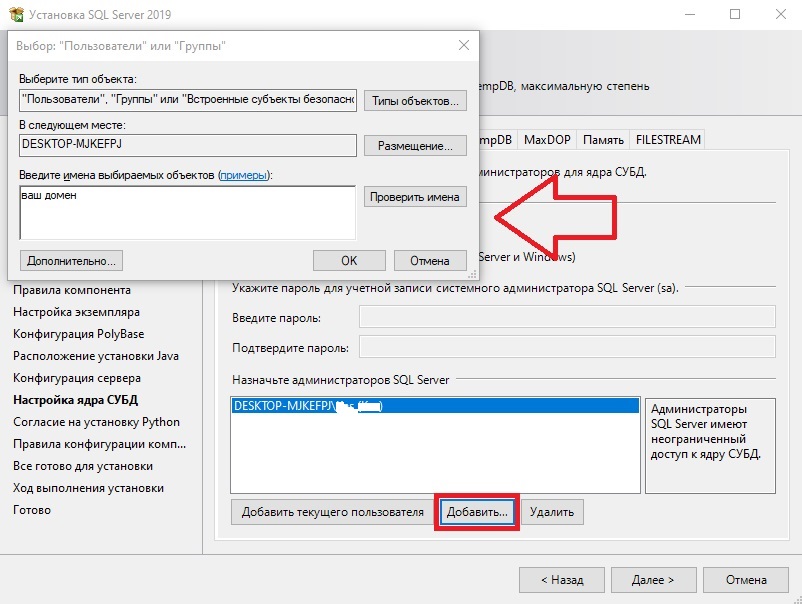Select "Настройка экземпляра" step
This screenshot has height=604, width=802.
click(76, 312)
